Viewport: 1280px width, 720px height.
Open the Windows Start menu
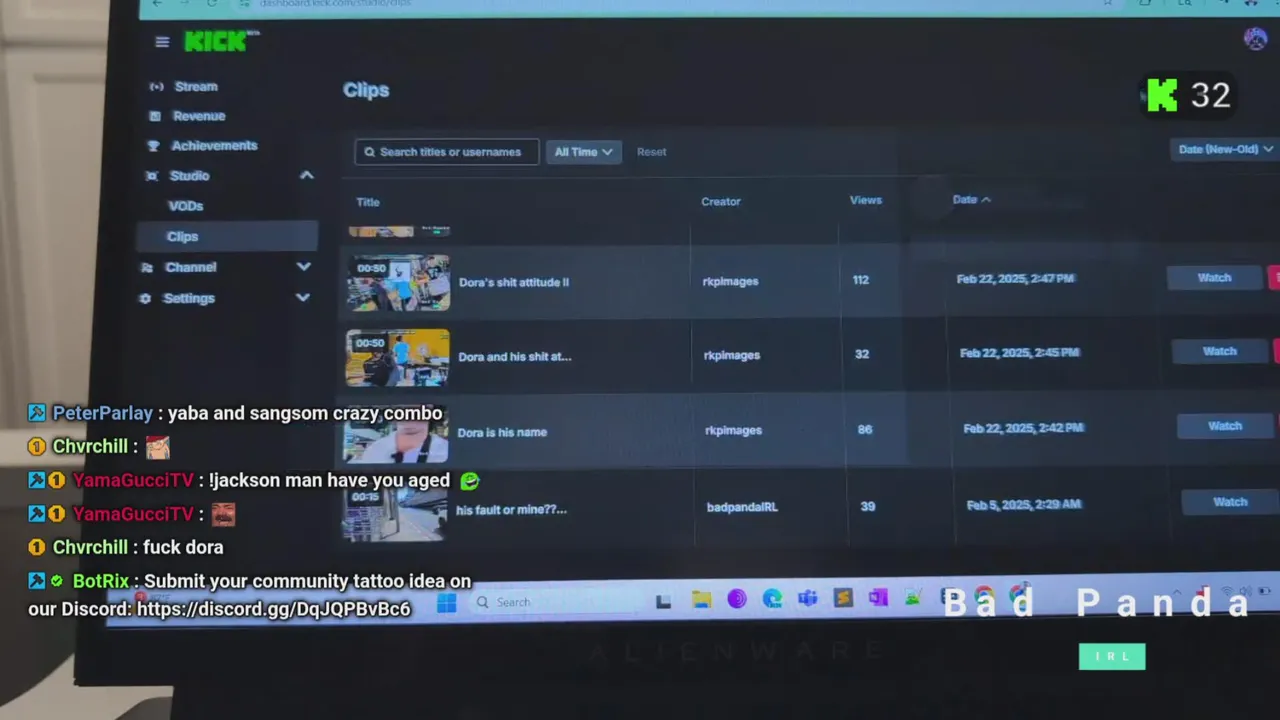(446, 603)
